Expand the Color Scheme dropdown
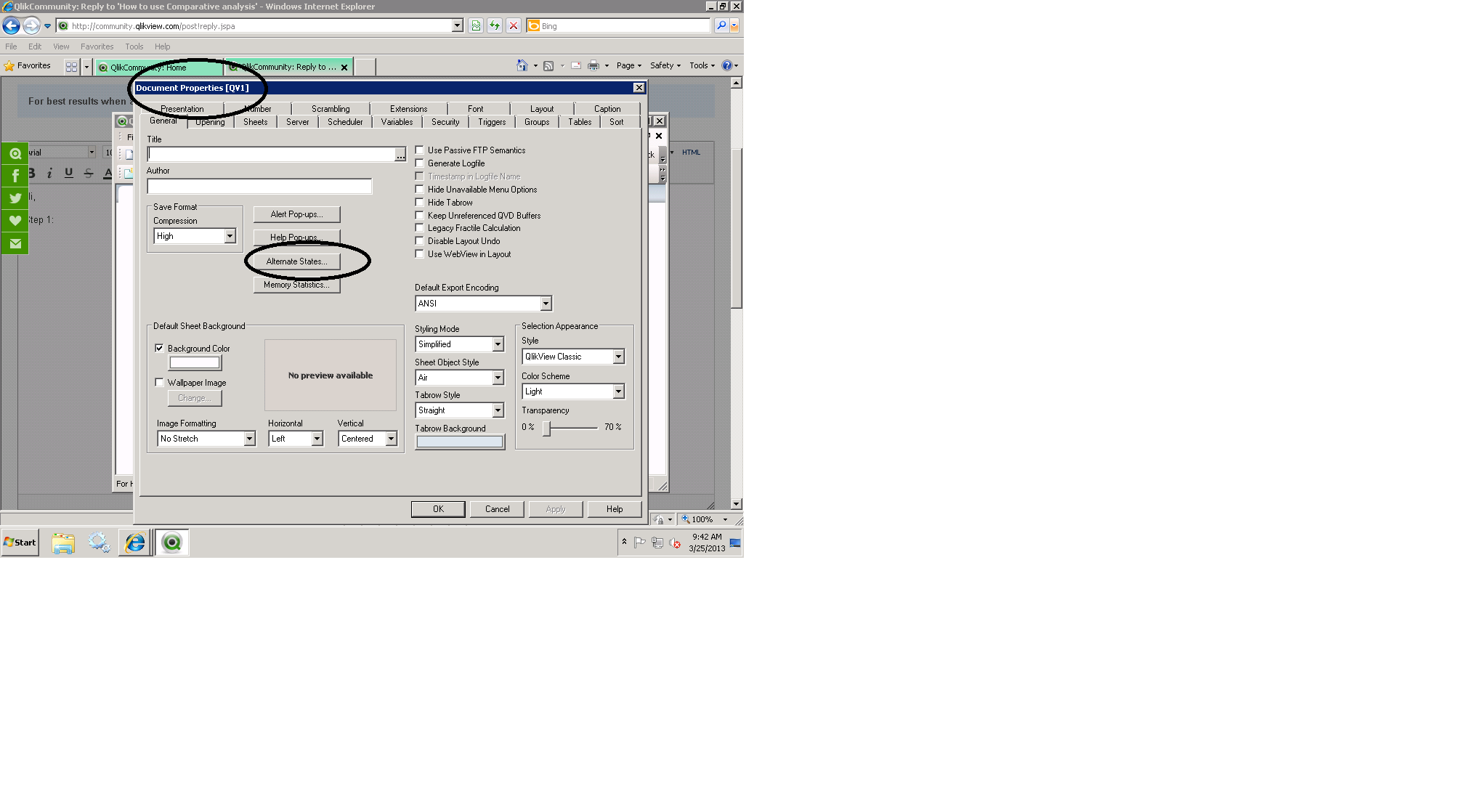Viewport: 1479px width, 812px height. click(618, 391)
